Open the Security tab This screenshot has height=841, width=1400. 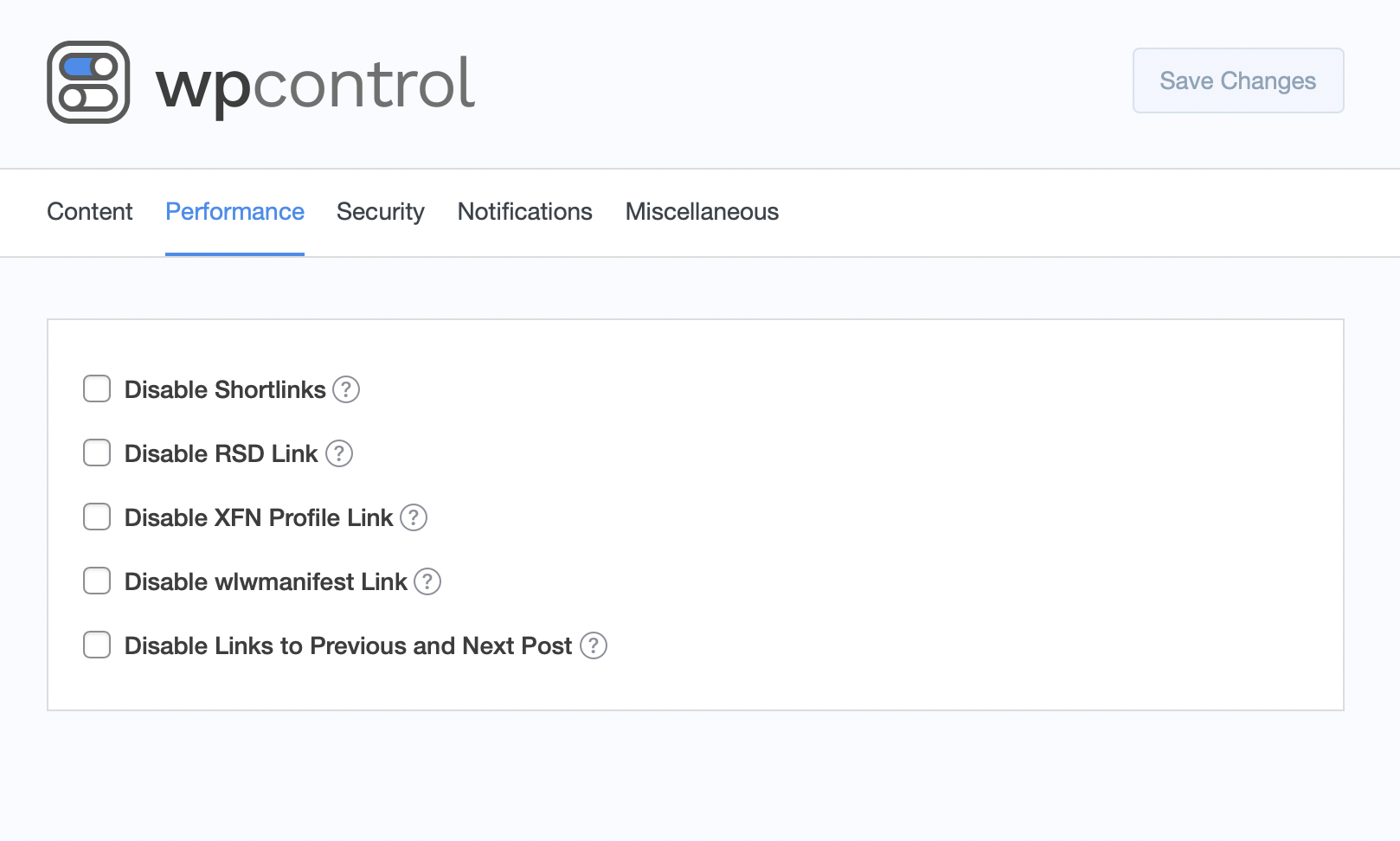tap(381, 212)
